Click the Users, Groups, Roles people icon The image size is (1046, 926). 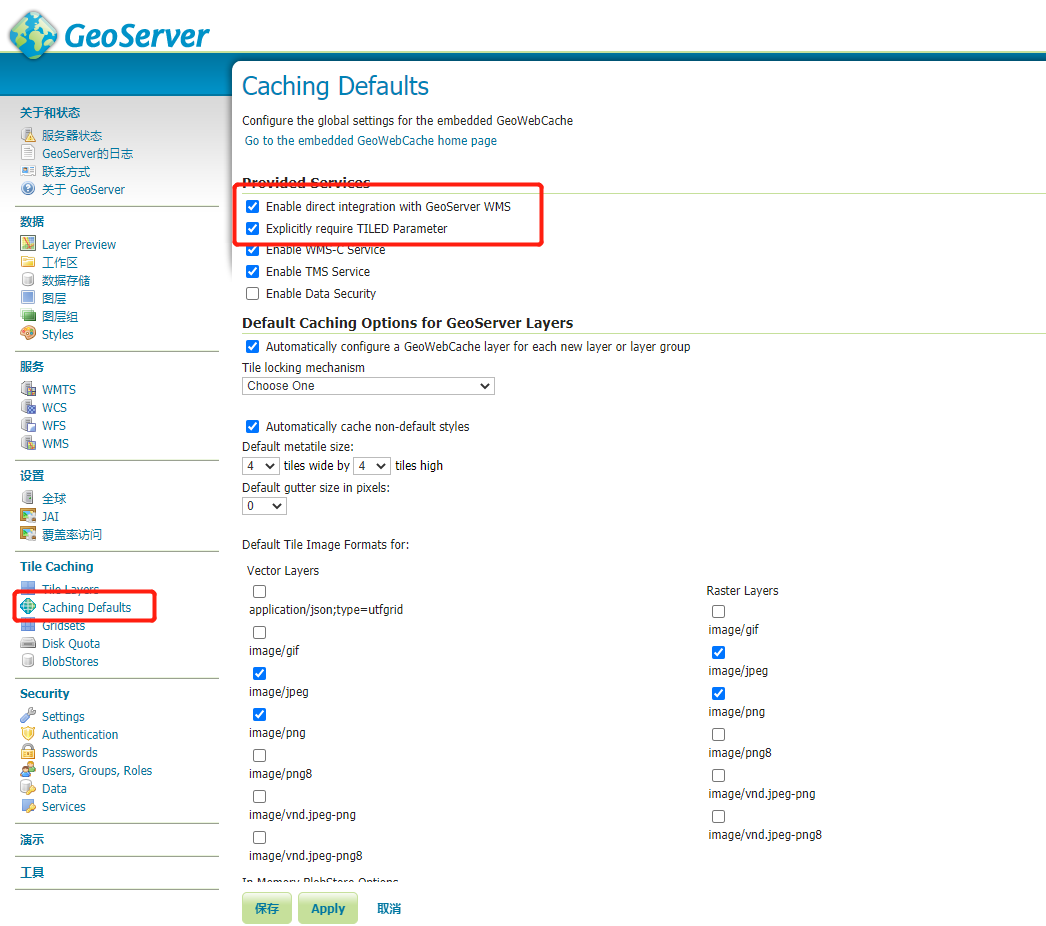tap(28, 769)
